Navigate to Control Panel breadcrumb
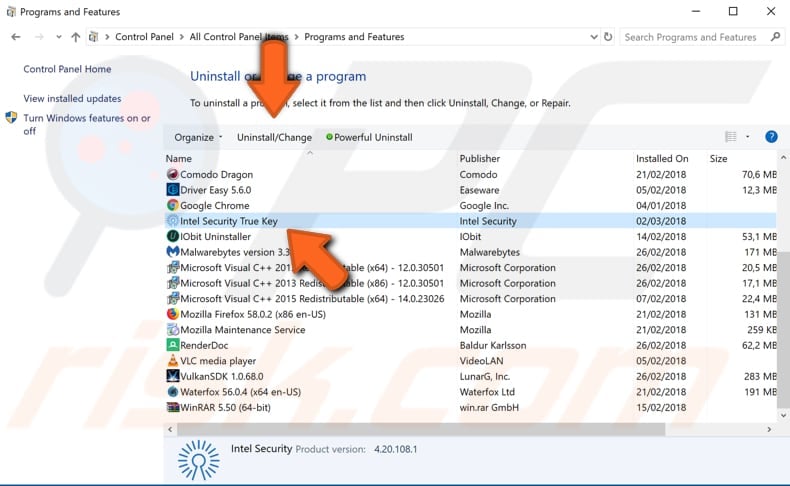Image resolution: width=790 pixels, height=486 pixels. click(x=144, y=37)
